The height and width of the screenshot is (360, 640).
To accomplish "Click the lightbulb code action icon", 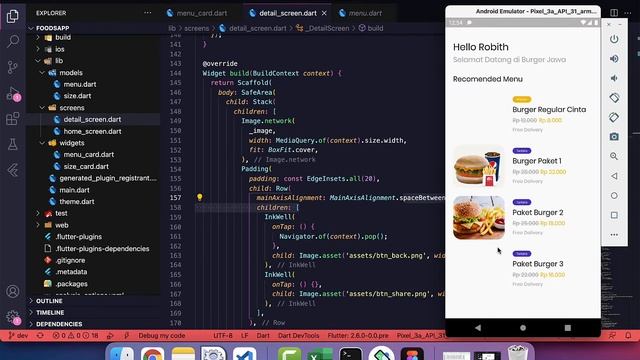I will [200, 198].
